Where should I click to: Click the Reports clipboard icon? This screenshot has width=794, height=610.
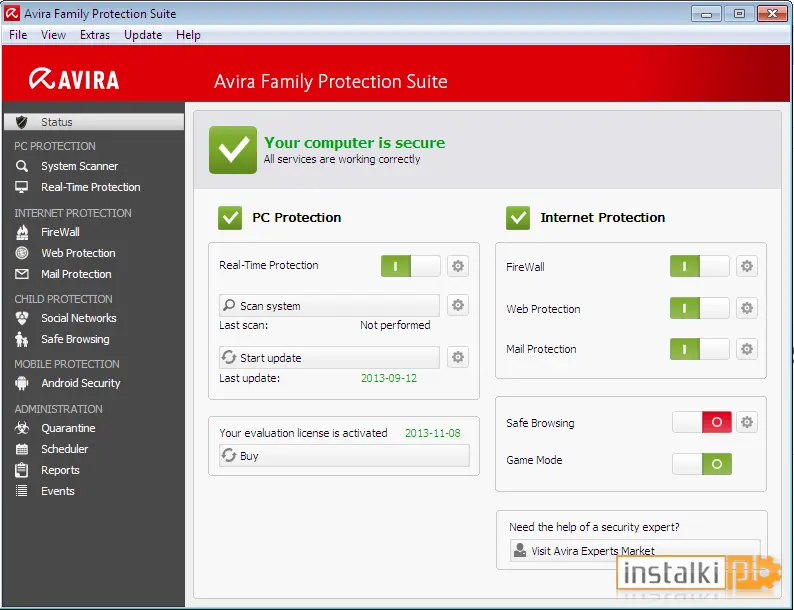tap(22, 470)
